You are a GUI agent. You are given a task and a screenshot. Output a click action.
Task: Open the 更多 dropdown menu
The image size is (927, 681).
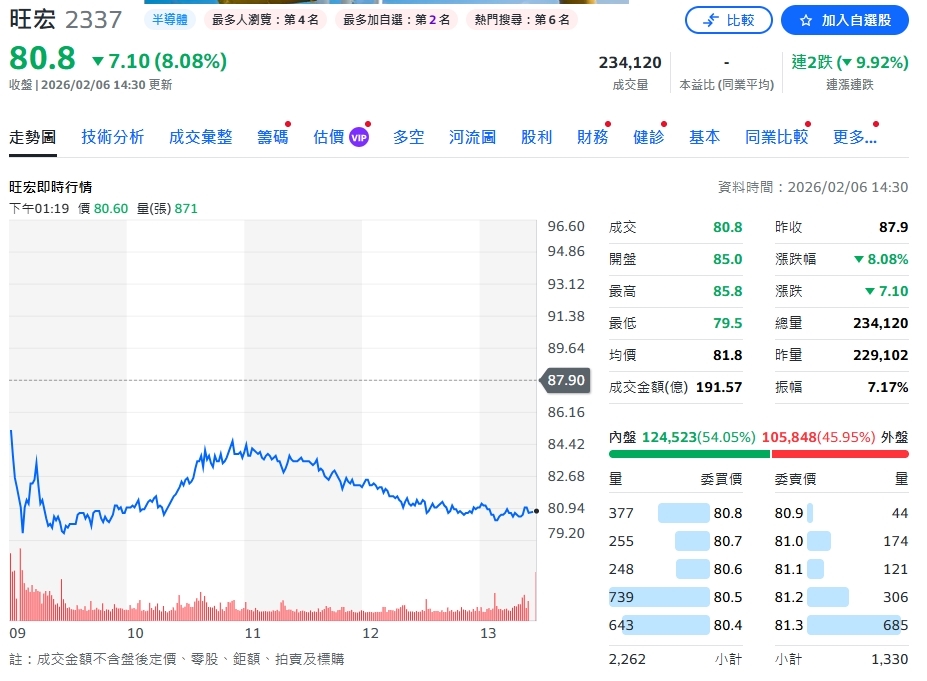click(x=854, y=137)
